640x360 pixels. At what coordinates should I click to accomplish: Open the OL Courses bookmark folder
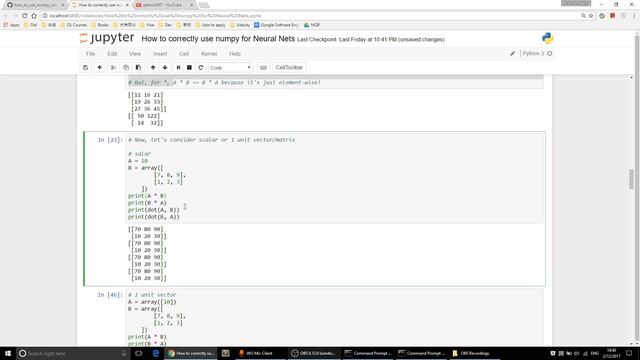(73, 25)
